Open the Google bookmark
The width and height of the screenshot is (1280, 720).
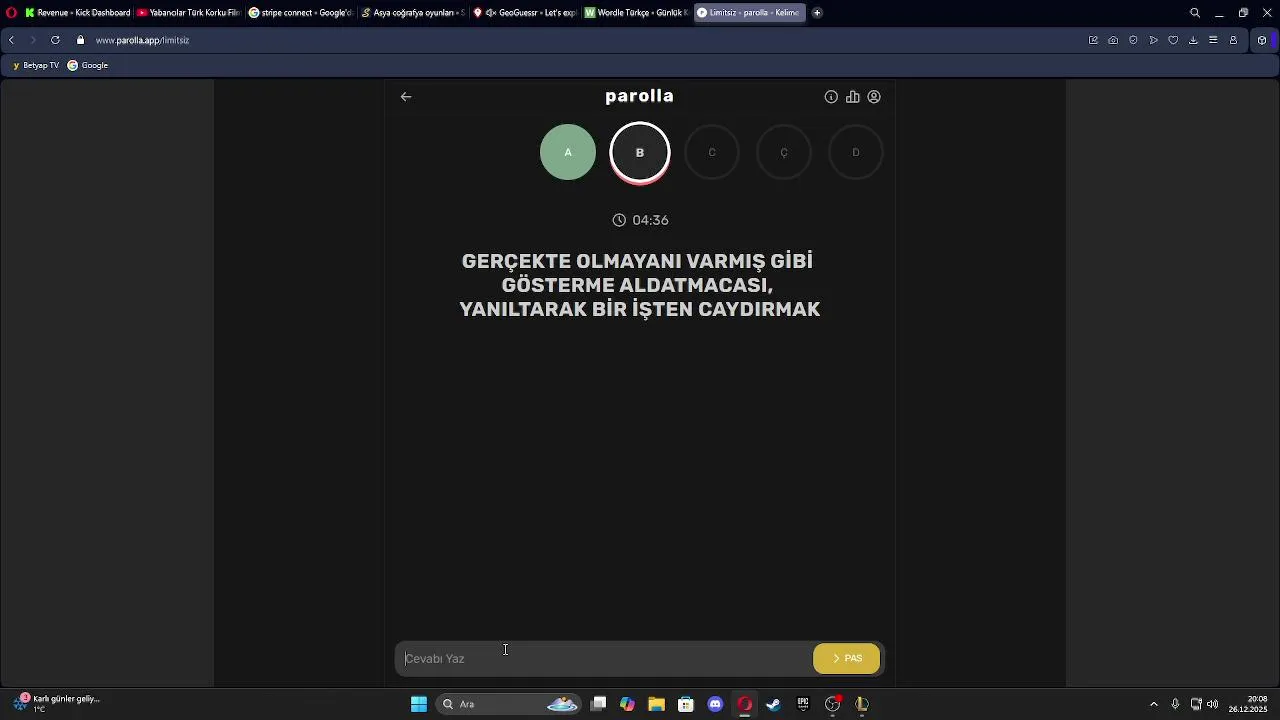[x=88, y=65]
